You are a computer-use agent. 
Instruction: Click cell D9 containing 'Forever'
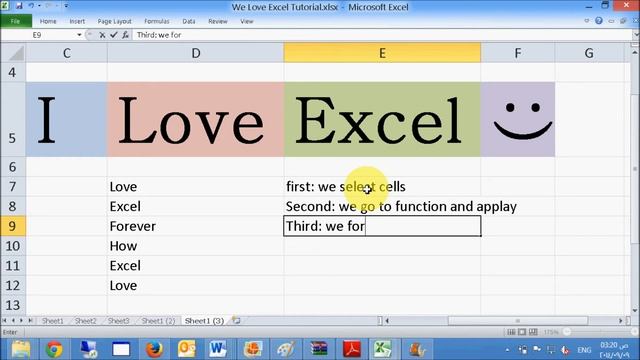click(196, 226)
